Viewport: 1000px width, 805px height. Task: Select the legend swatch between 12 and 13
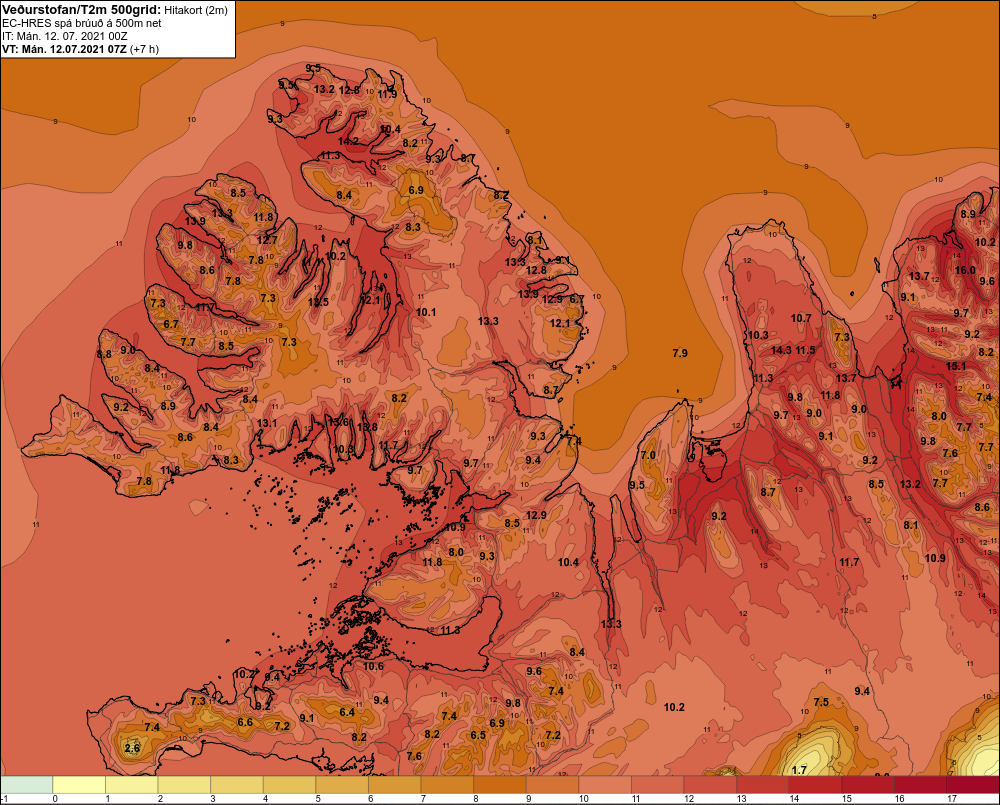[710, 785]
